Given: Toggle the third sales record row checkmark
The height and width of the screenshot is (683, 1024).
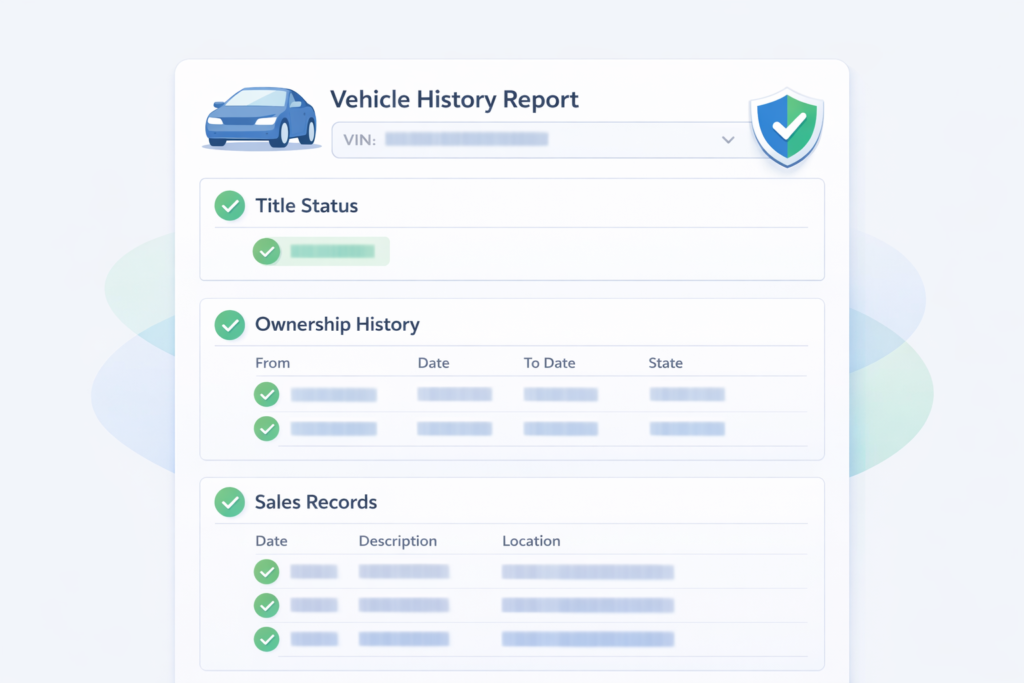Looking at the screenshot, I should pos(266,638).
